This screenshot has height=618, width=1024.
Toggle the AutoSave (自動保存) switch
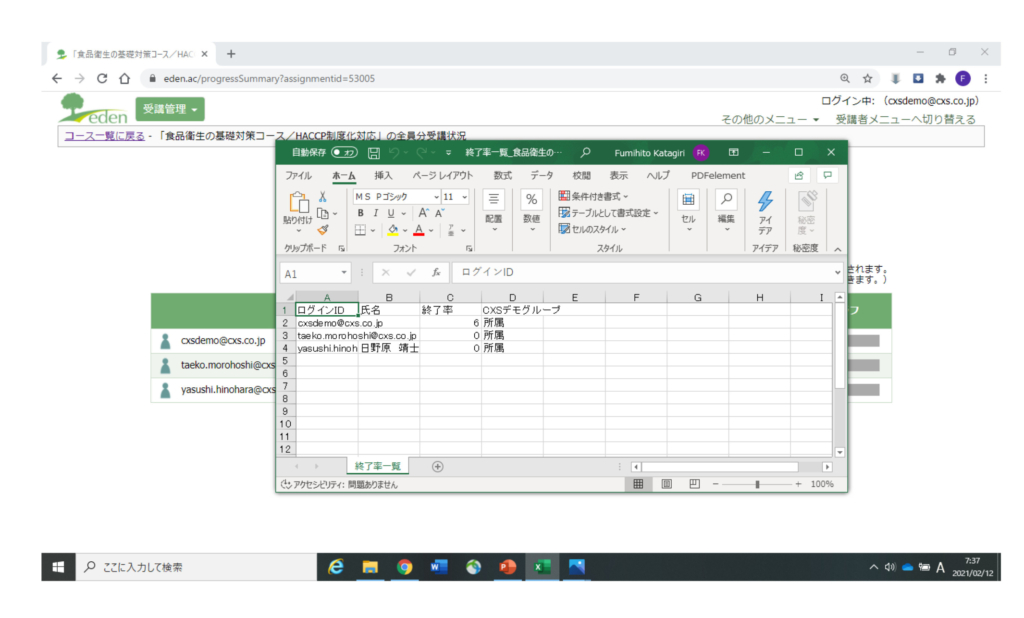pyautogui.click(x=344, y=153)
